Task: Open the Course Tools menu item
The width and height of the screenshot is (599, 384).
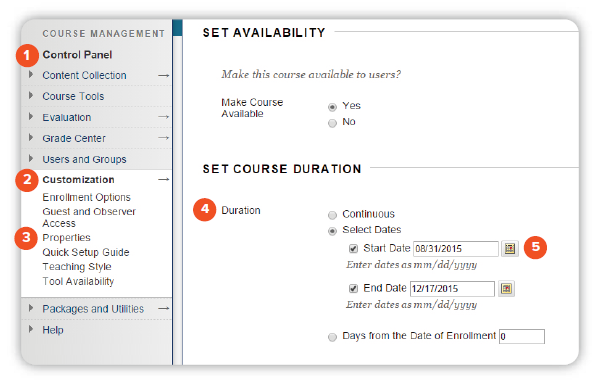Action: coord(73,96)
